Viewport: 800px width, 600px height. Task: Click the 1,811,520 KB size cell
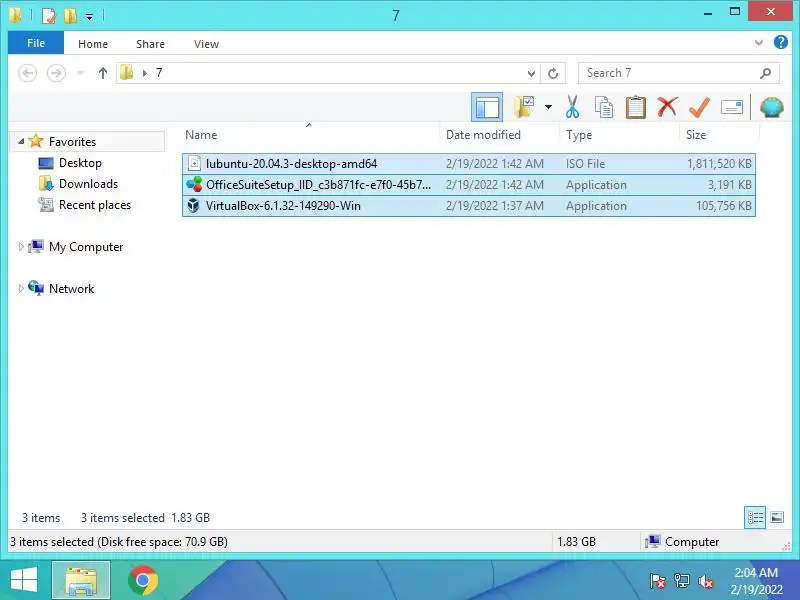pos(719,164)
